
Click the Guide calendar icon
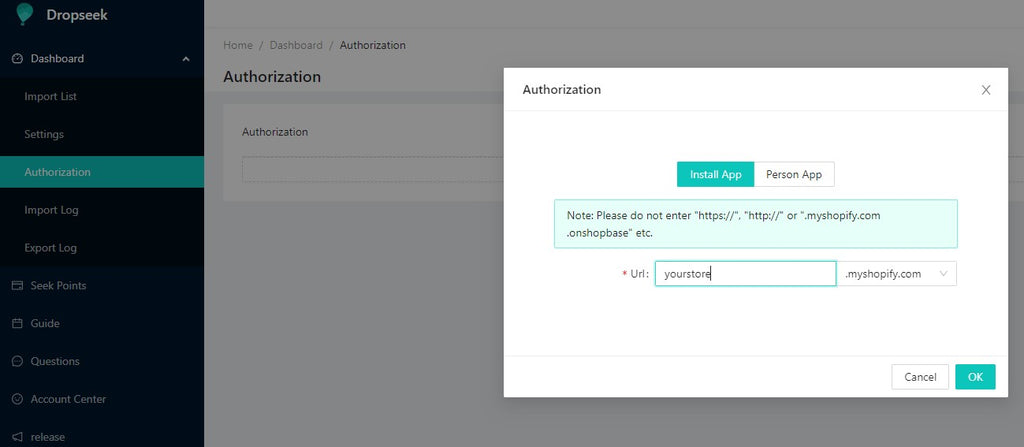point(17,324)
